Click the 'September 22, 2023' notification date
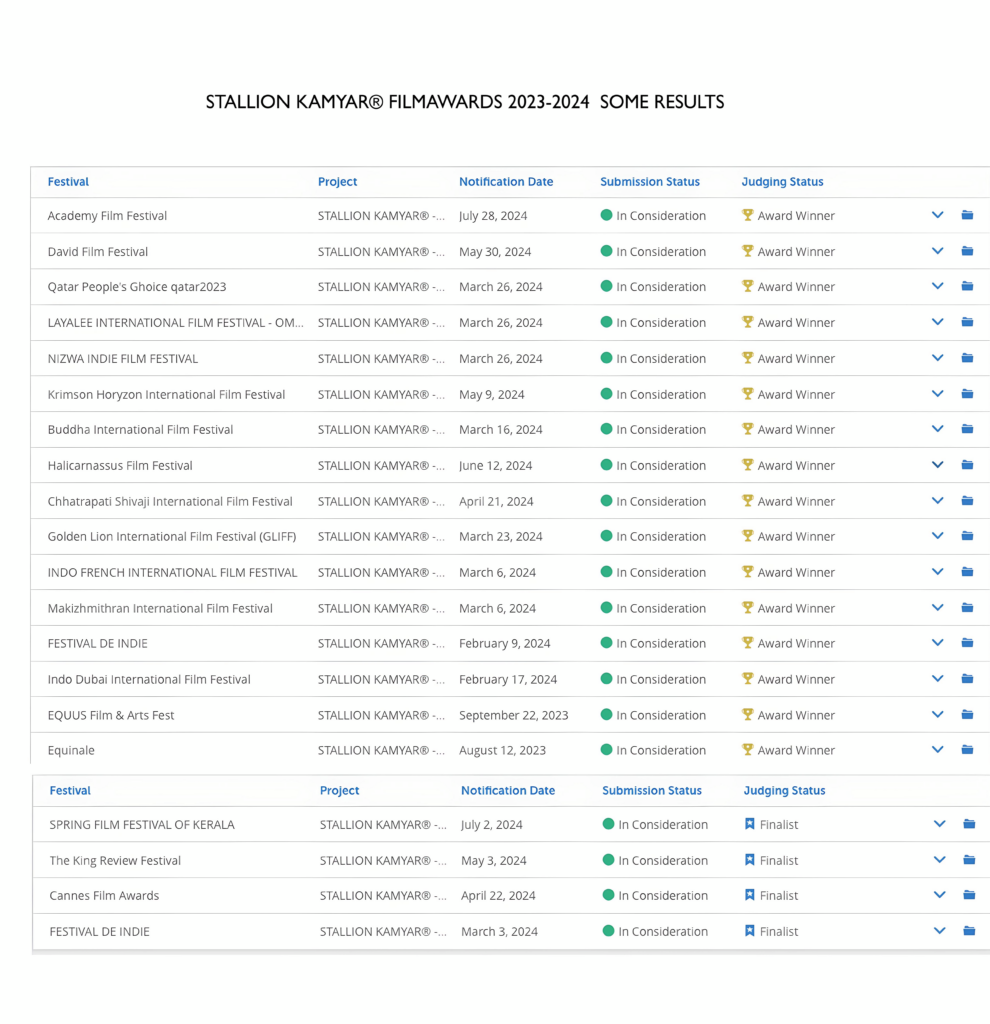The width and height of the screenshot is (990, 1024). 513,715
